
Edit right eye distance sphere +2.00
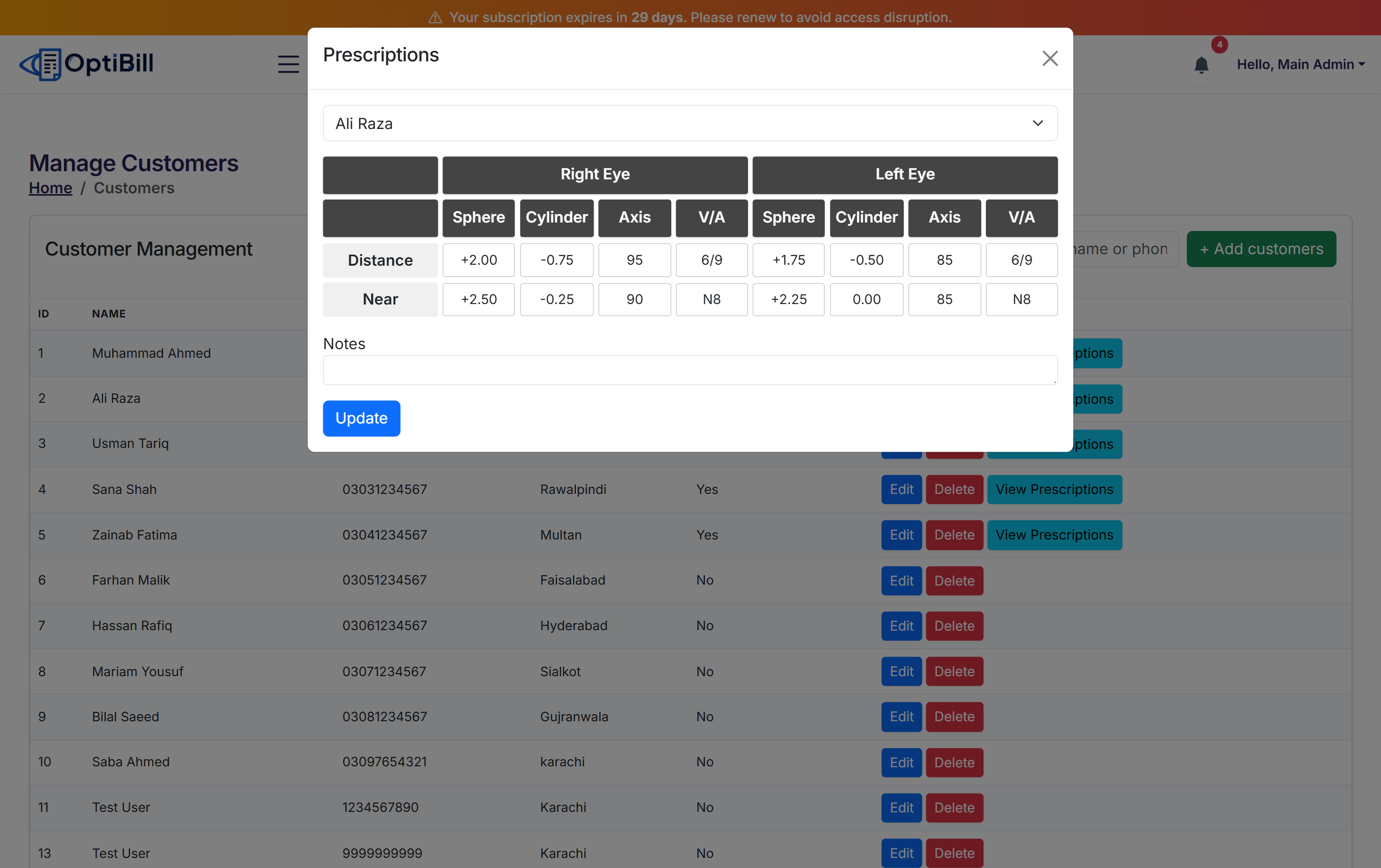[x=479, y=260]
